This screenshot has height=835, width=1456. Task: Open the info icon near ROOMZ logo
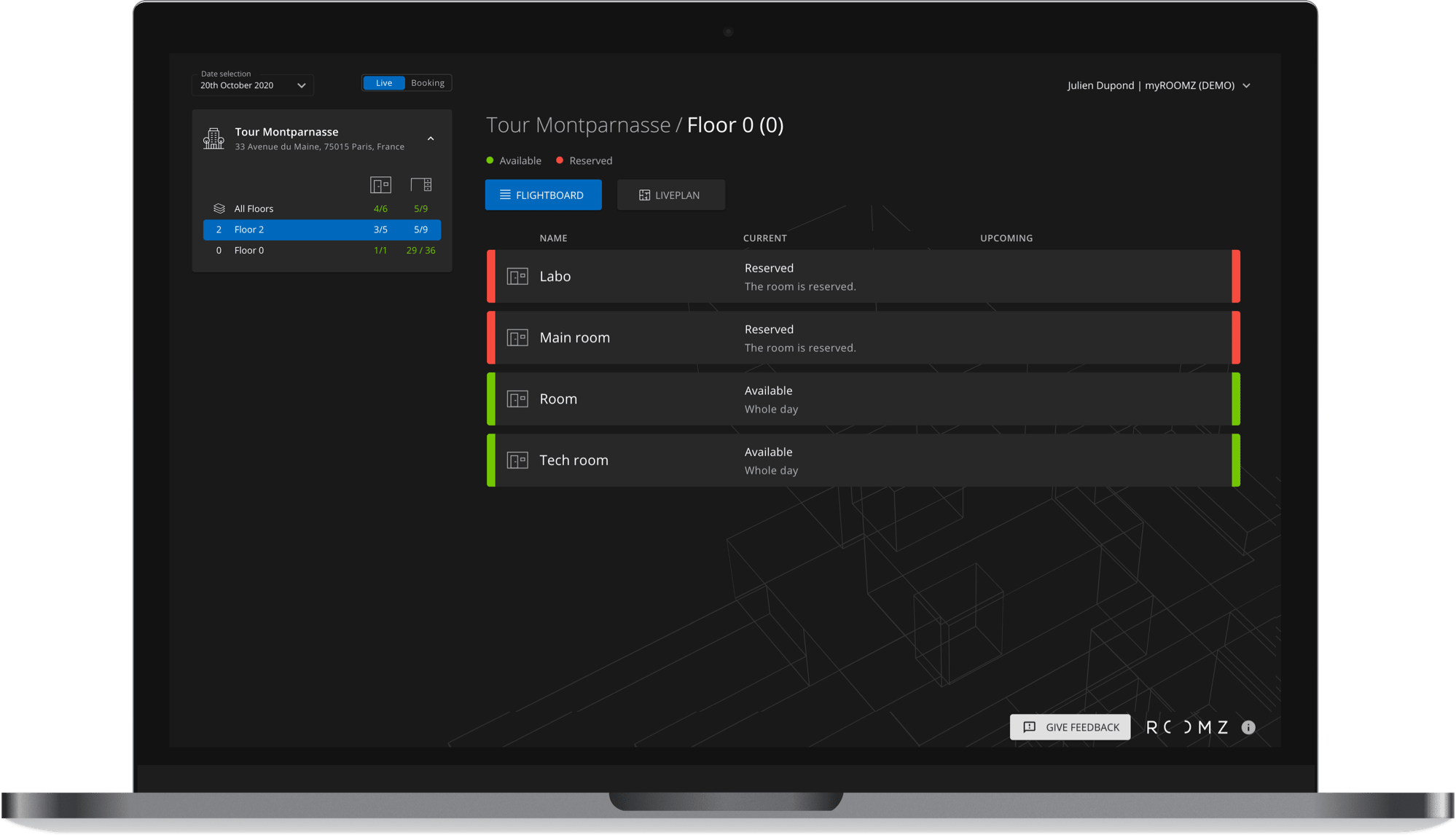point(1248,727)
